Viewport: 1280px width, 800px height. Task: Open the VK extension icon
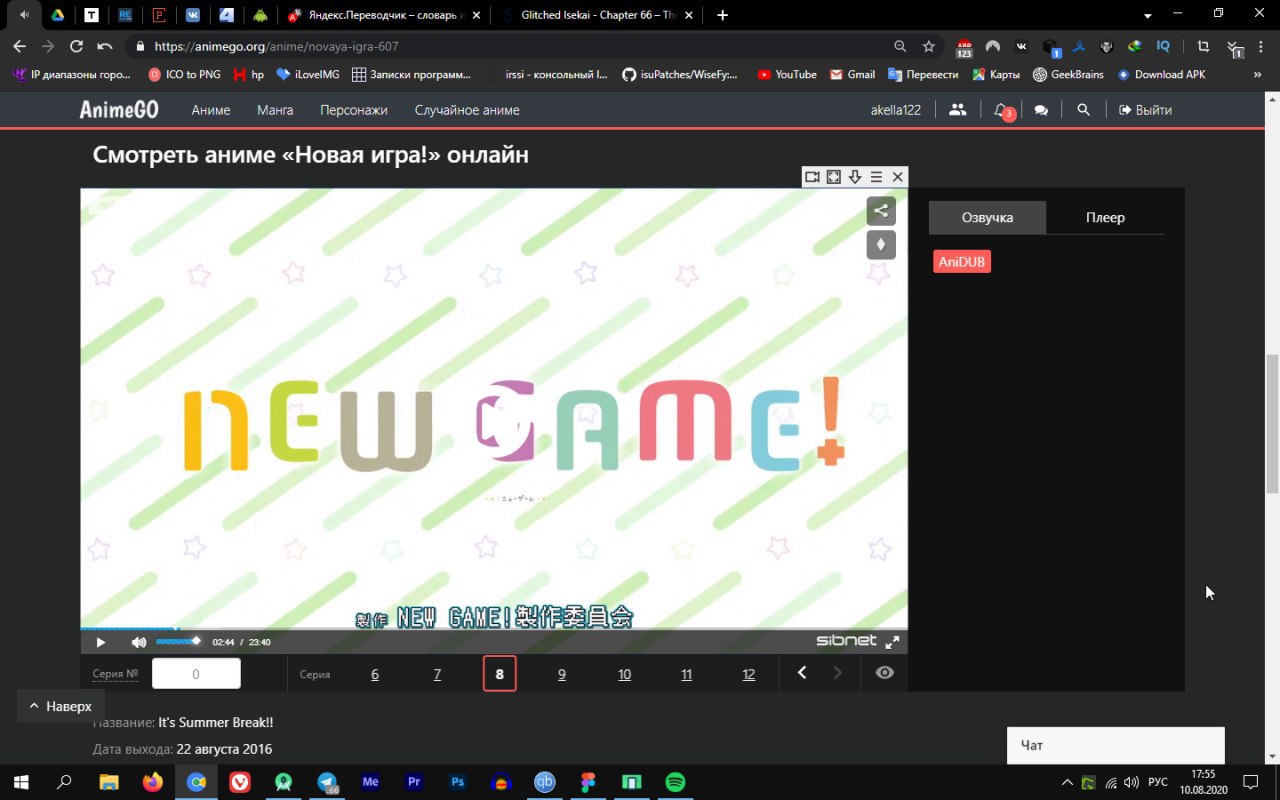[1021, 46]
